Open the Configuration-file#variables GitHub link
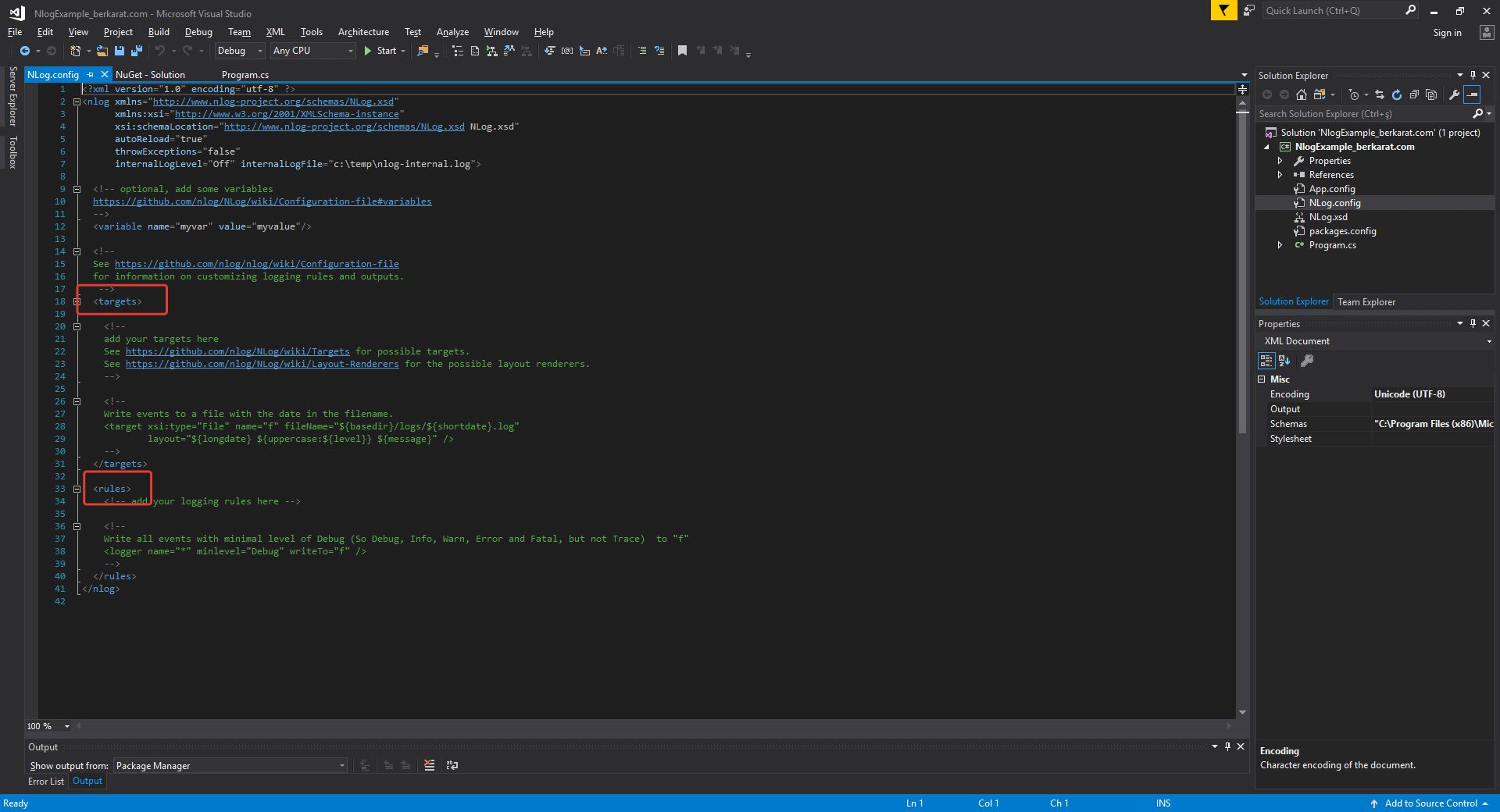 coord(262,201)
